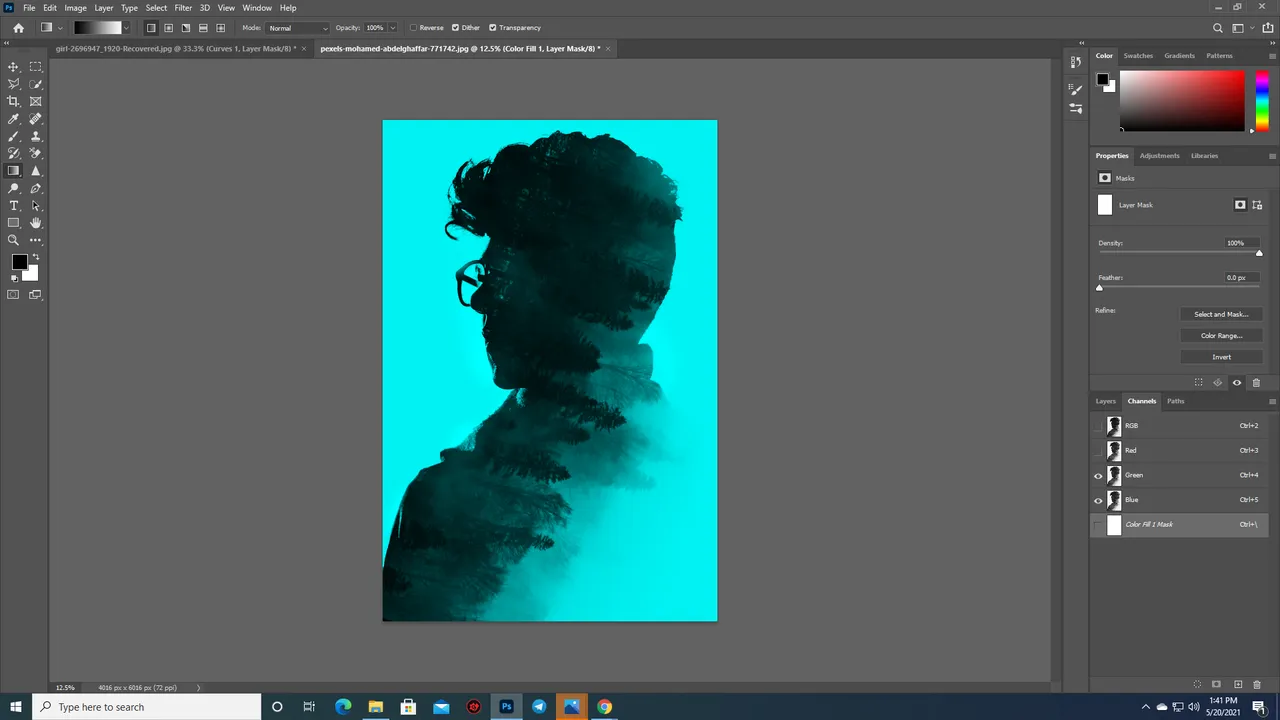Choose Diamond gradient style

[221, 28]
